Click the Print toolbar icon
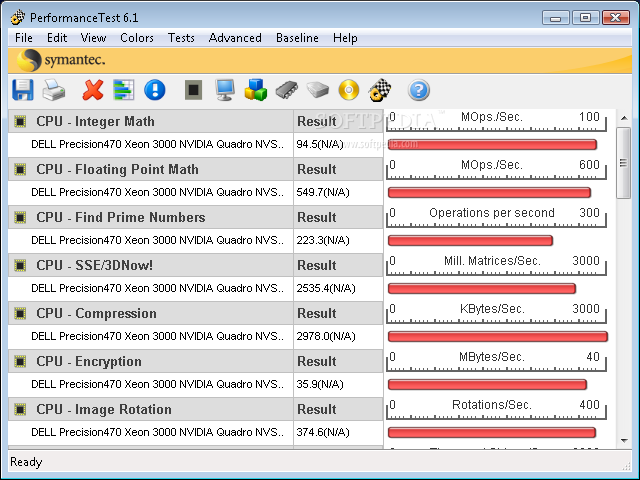The height and width of the screenshot is (480, 640). (54, 90)
